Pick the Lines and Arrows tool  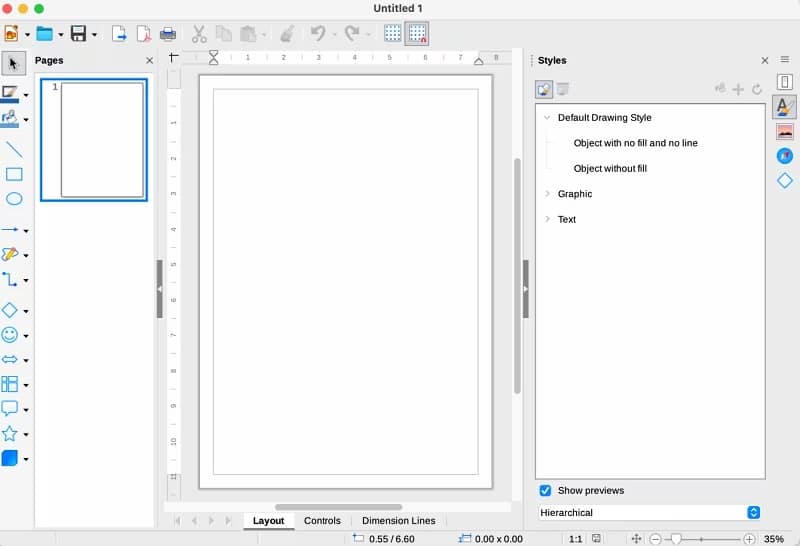click(x=10, y=230)
